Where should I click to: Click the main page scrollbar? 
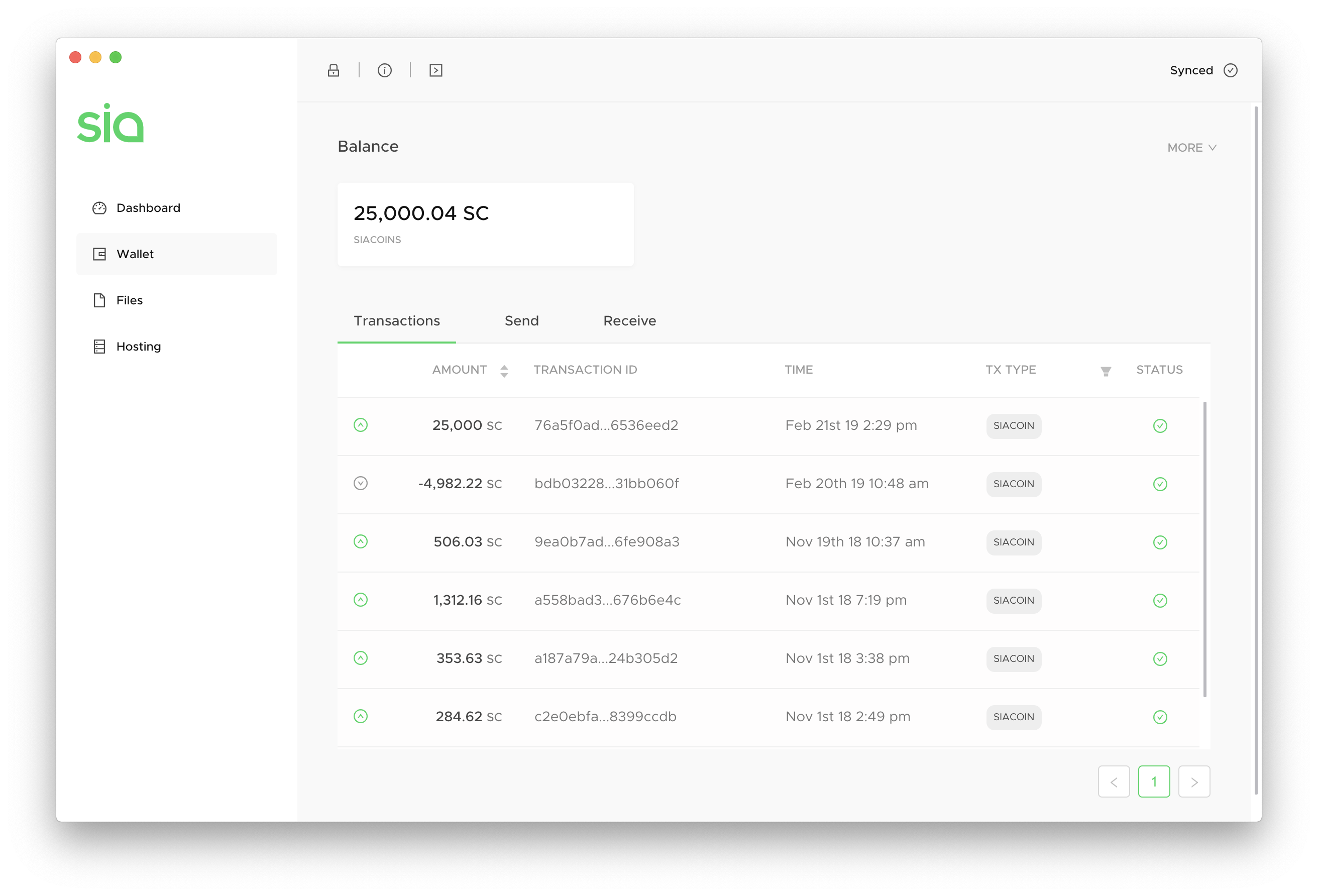point(1256,451)
